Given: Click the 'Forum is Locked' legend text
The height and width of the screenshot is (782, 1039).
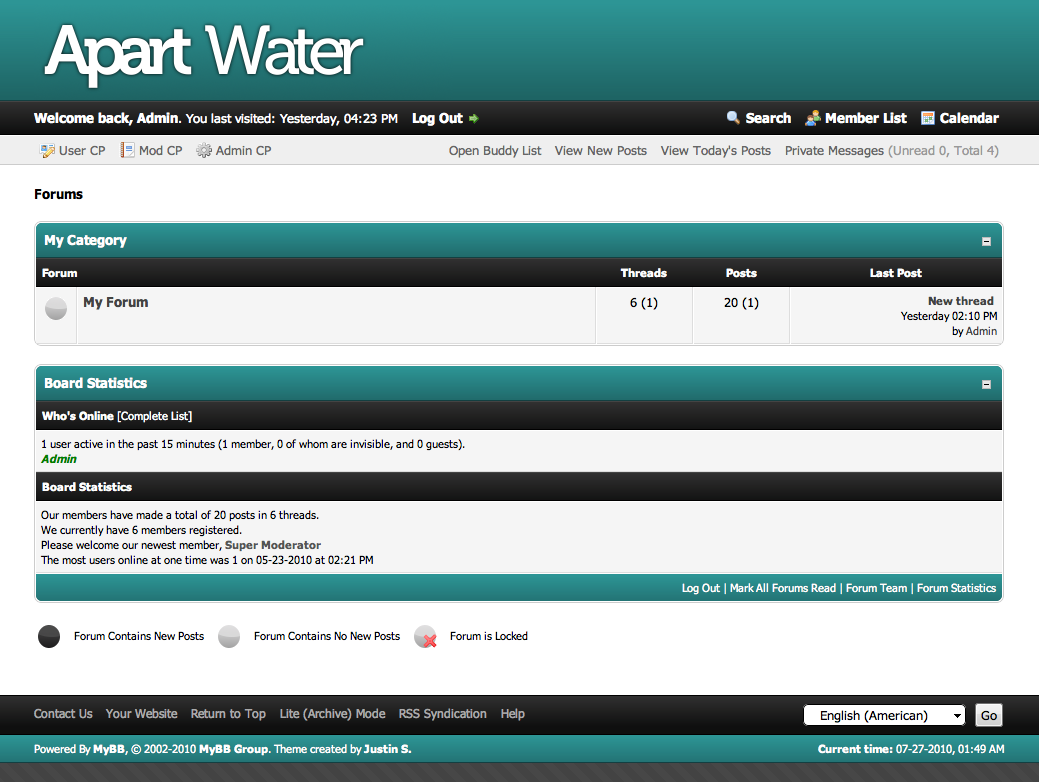Looking at the screenshot, I should point(488,636).
